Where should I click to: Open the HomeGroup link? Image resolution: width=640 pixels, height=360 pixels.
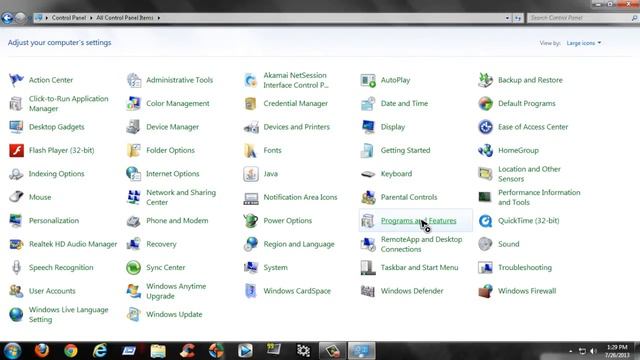pyautogui.click(x=518, y=151)
